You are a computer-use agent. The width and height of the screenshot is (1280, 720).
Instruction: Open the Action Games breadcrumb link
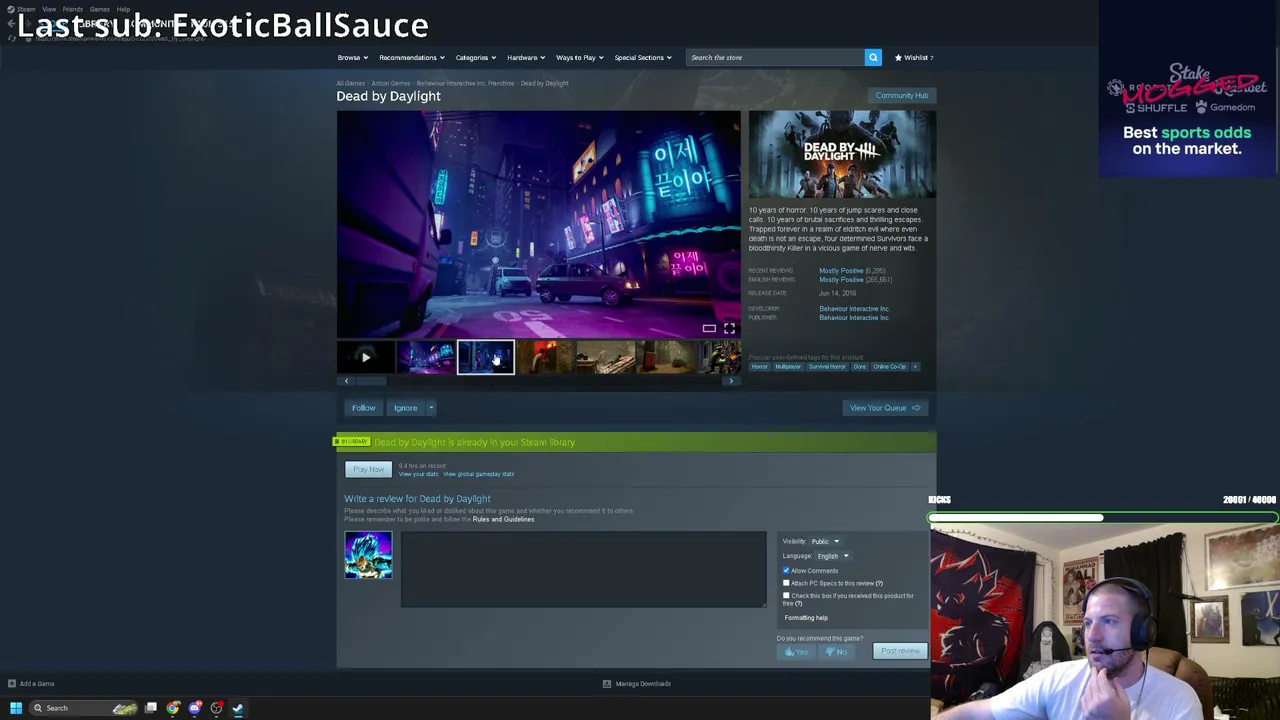click(391, 84)
